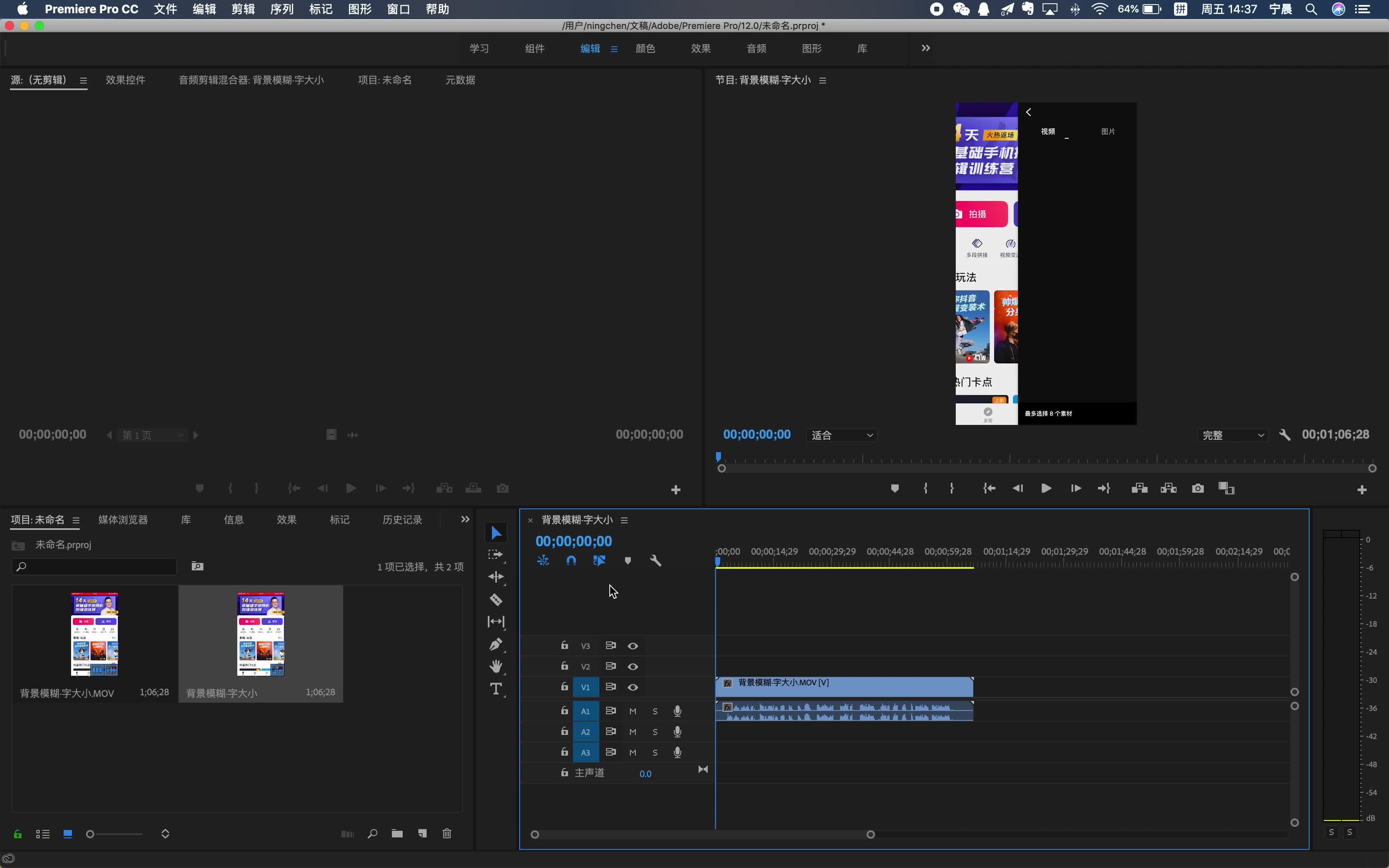The image size is (1389, 868).
Task: Switch Project panel to list view
Action: click(43, 834)
